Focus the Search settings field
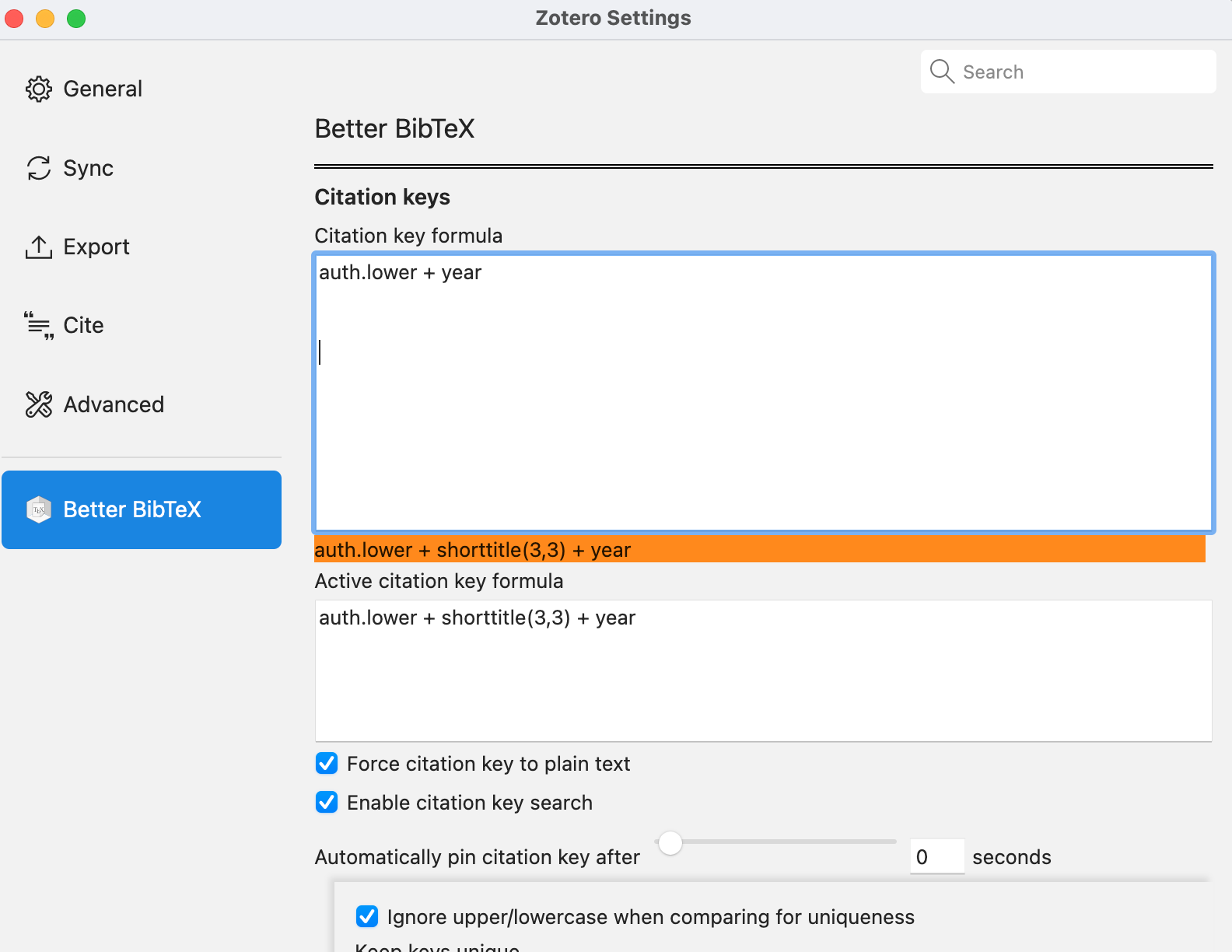1232x952 pixels. pos(1068,72)
